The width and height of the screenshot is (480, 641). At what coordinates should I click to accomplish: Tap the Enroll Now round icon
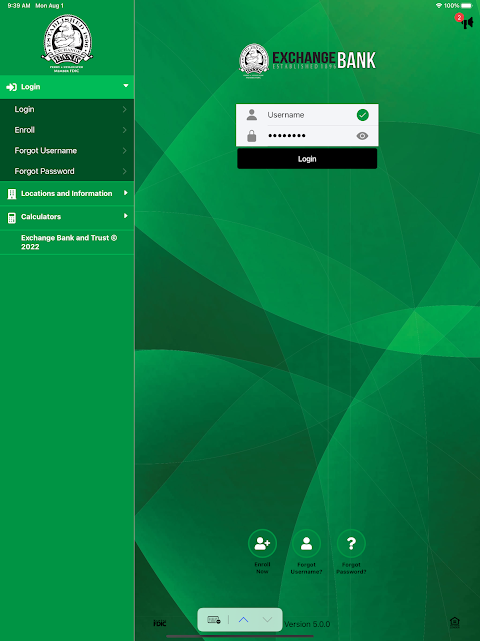262,543
